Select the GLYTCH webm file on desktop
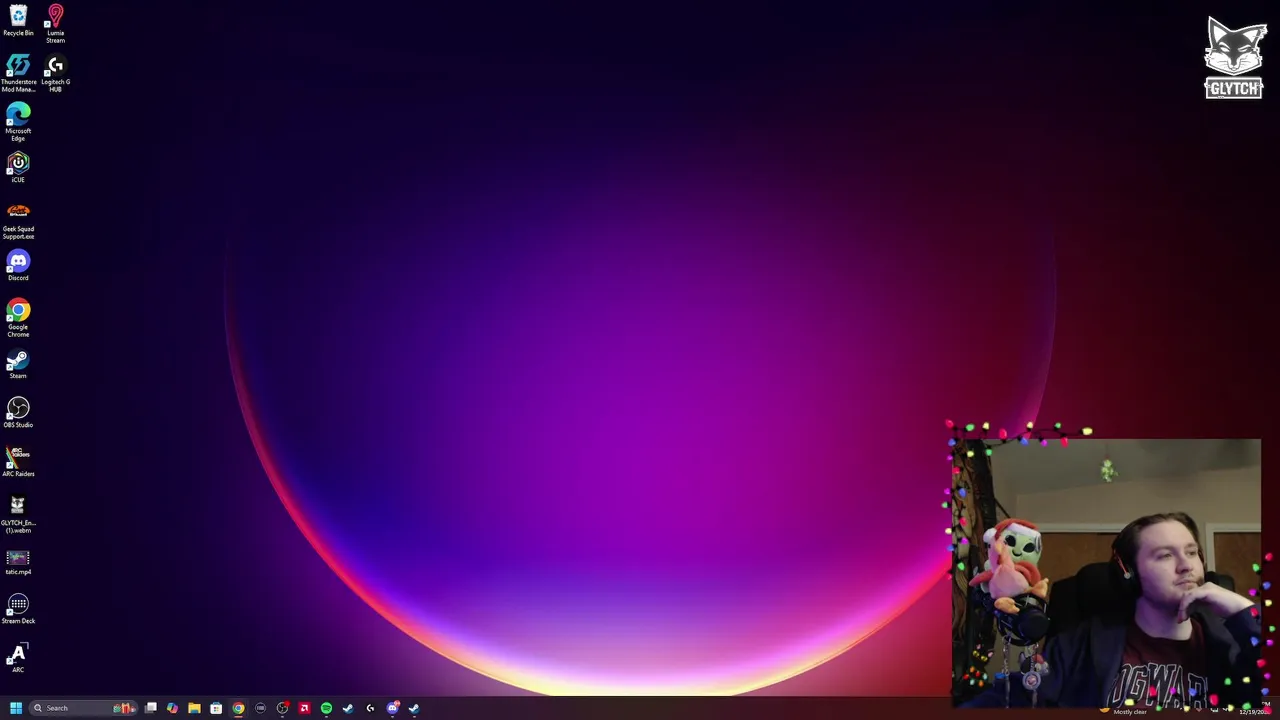This screenshot has width=1280, height=720. coord(18,514)
